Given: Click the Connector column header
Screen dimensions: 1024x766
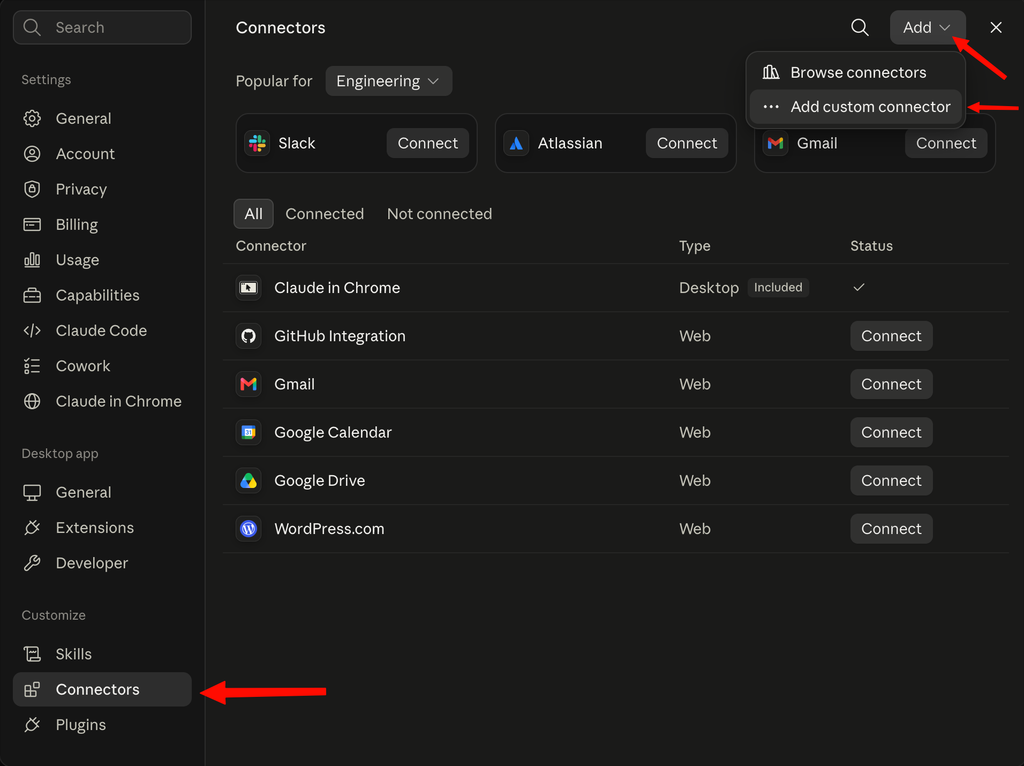Looking at the screenshot, I should point(271,246).
